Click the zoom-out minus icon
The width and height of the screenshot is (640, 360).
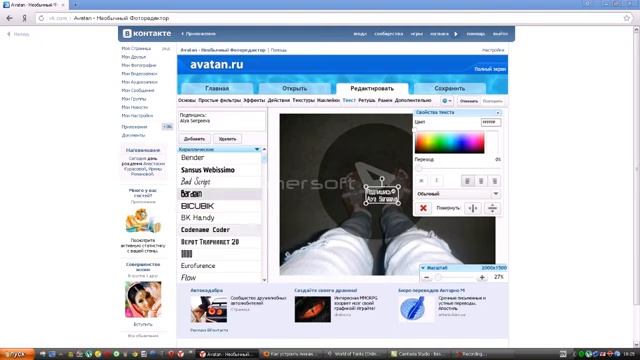point(426,277)
